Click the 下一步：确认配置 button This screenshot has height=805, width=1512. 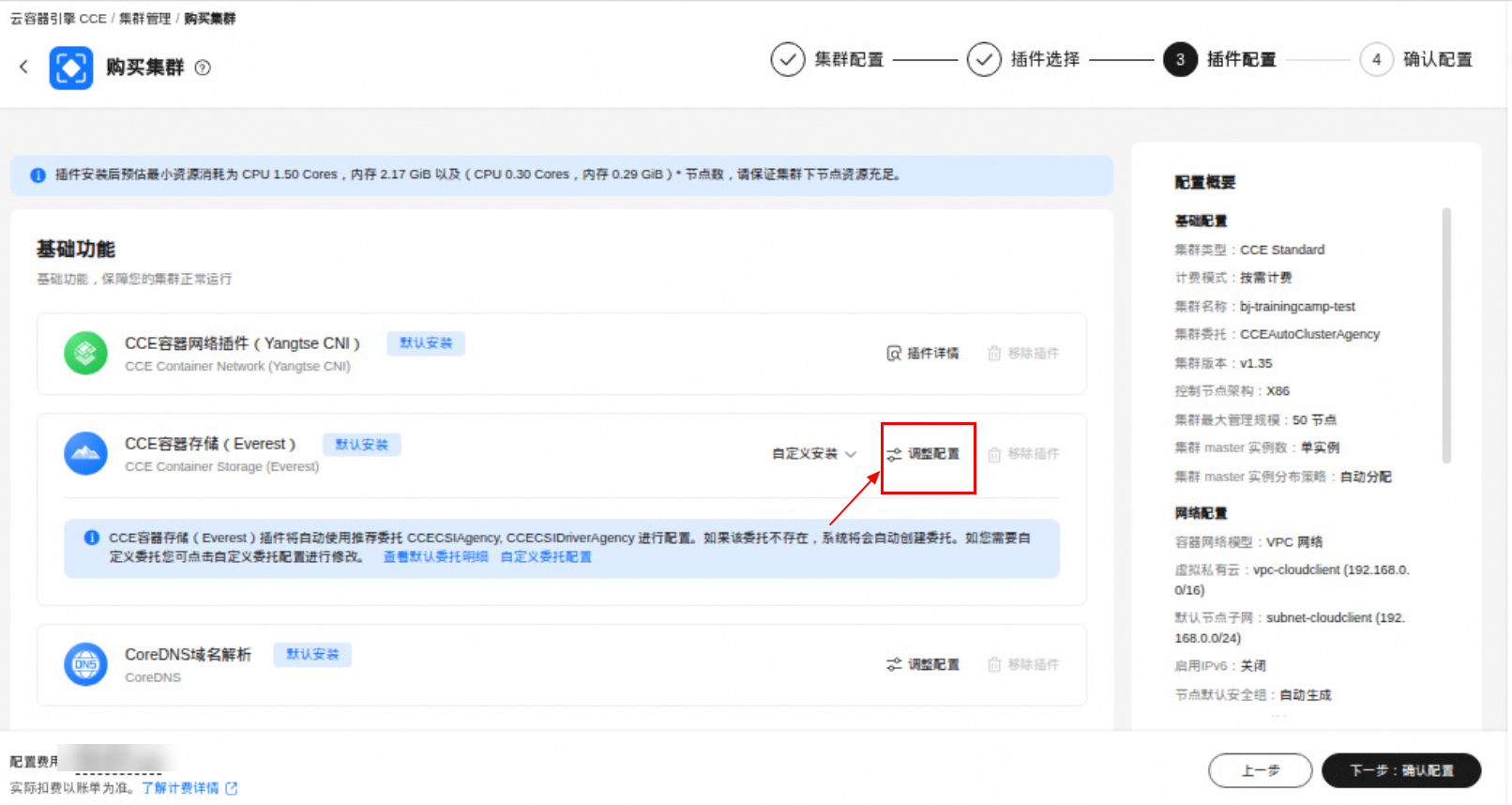[1401, 770]
